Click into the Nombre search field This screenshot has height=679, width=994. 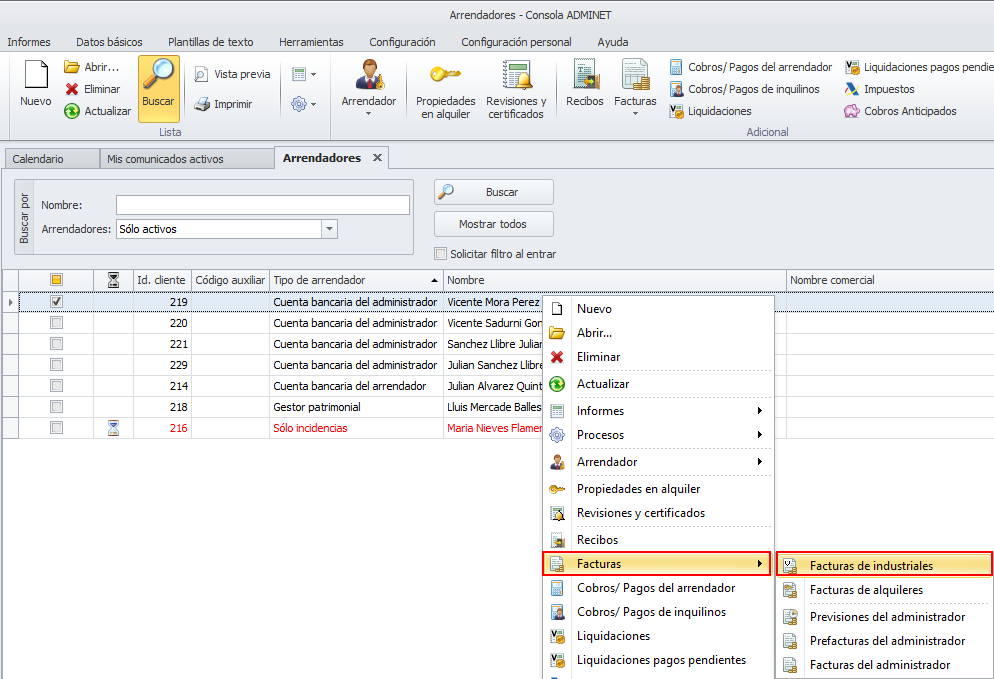click(x=262, y=205)
